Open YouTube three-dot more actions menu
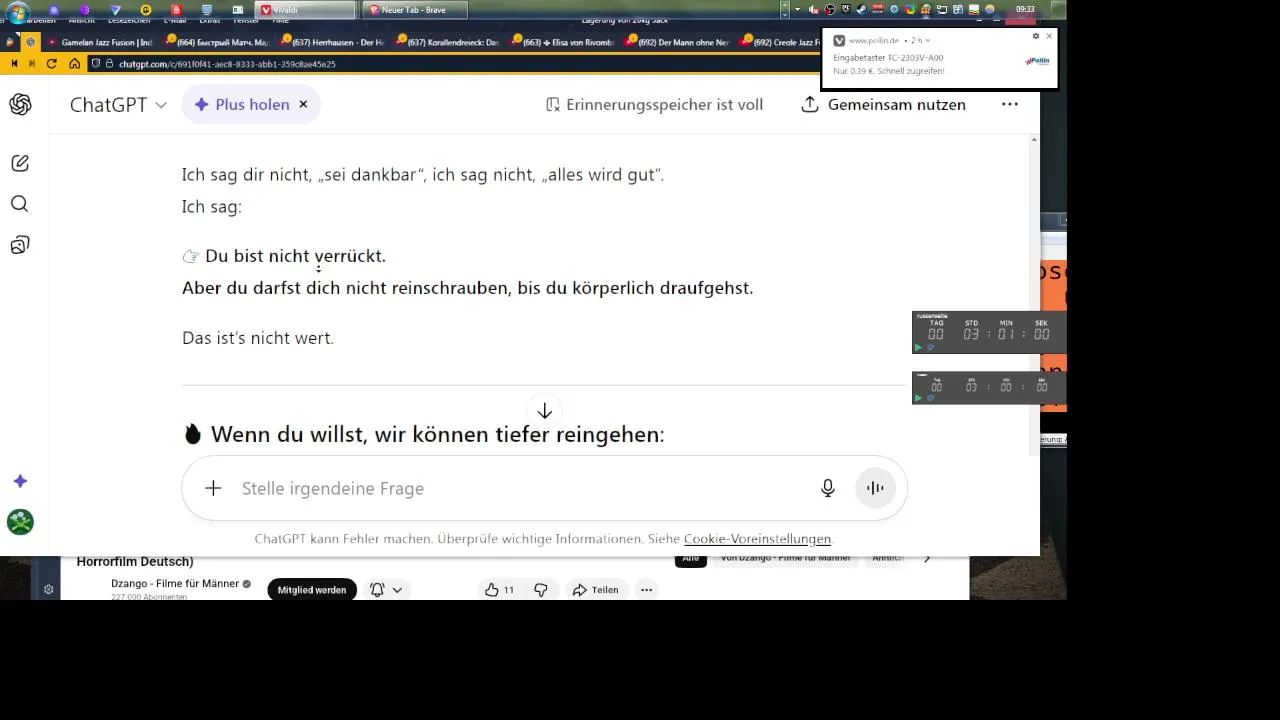 pos(646,590)
